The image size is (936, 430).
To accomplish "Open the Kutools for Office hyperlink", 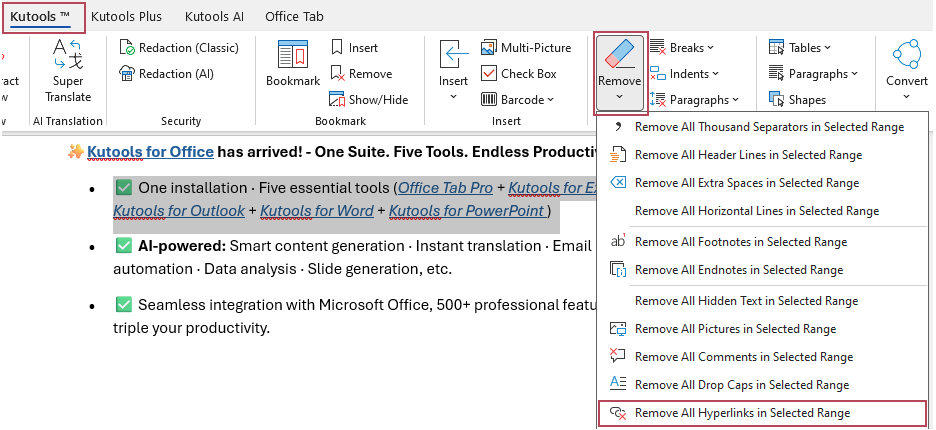I will (x=150, y=152).
